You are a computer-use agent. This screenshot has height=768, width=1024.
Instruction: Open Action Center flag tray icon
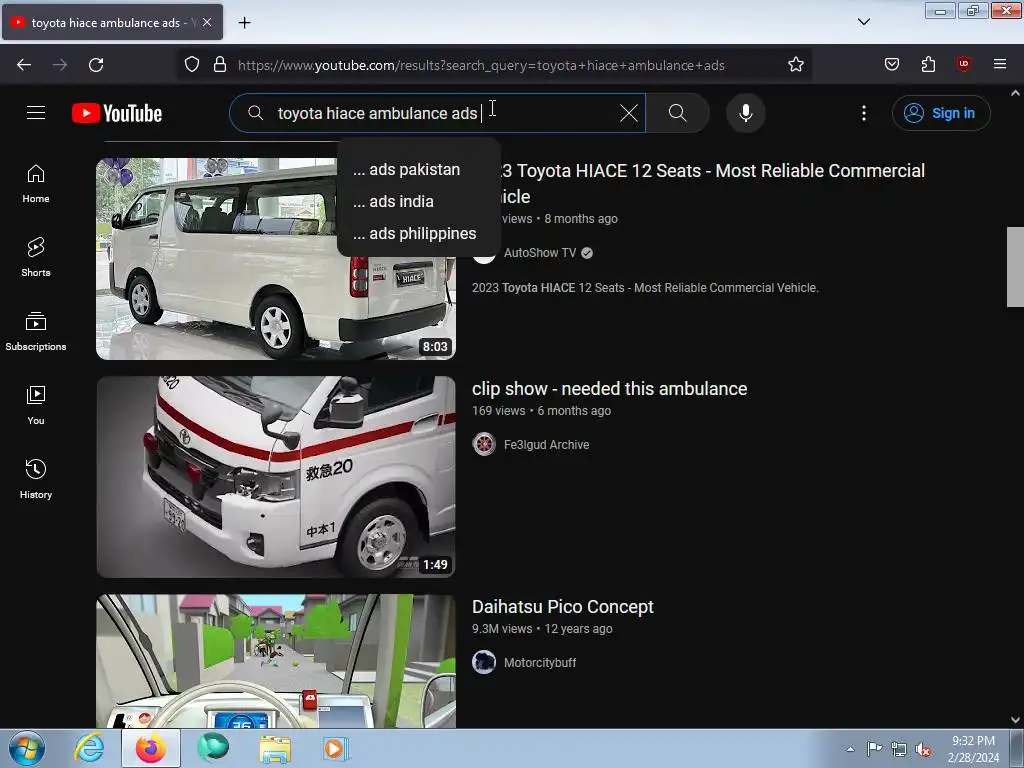tap(874, 748)
